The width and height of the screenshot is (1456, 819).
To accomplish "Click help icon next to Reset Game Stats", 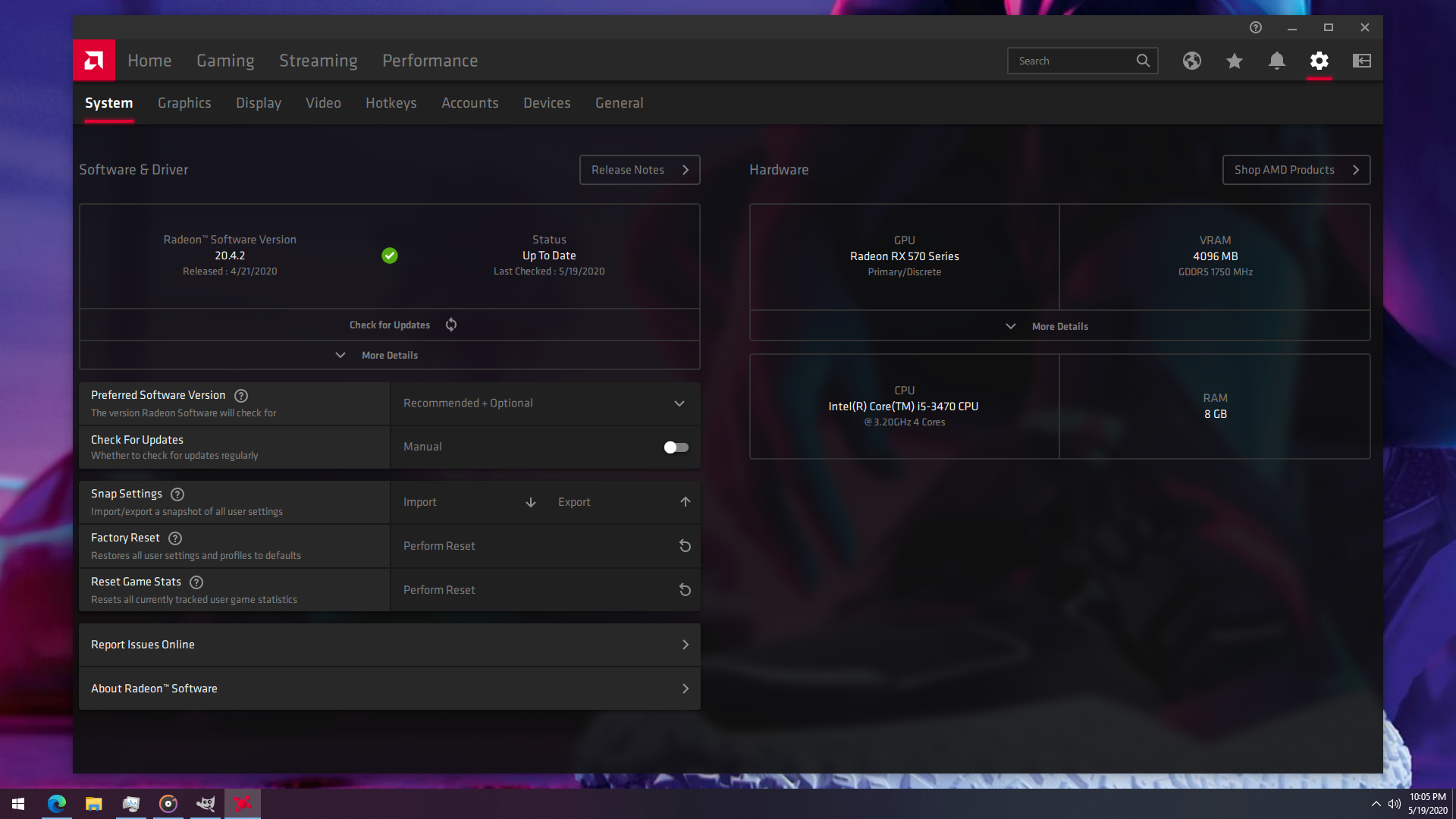I will point(196,582).
